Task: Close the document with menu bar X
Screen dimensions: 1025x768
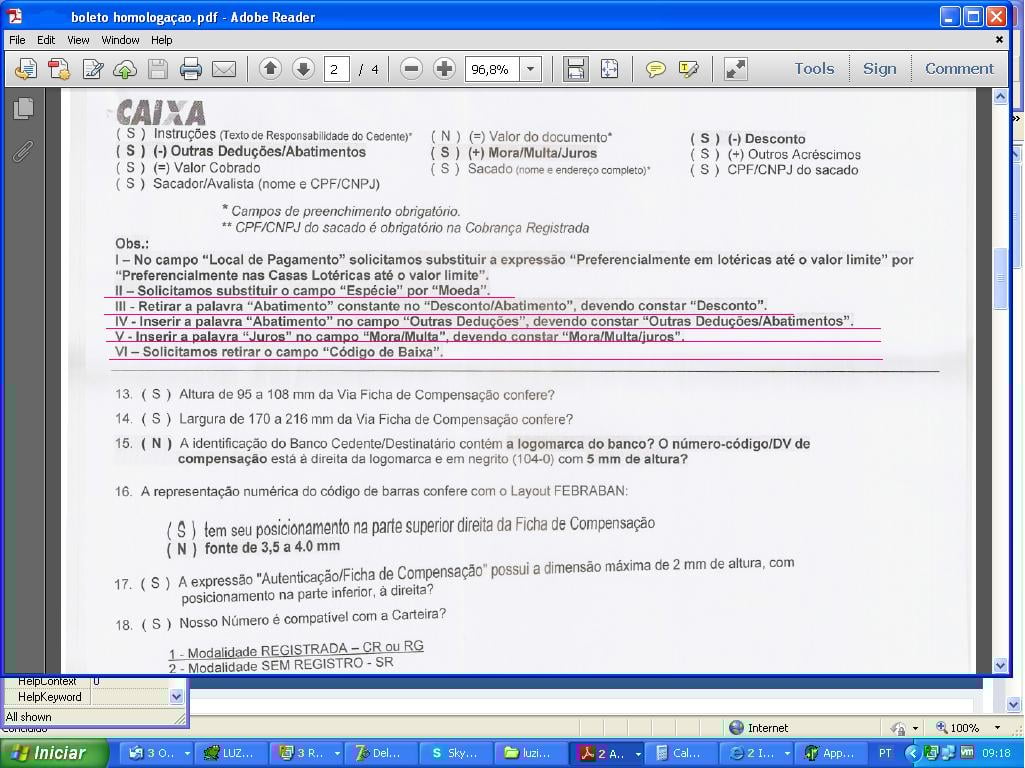Action: (998, 40)
